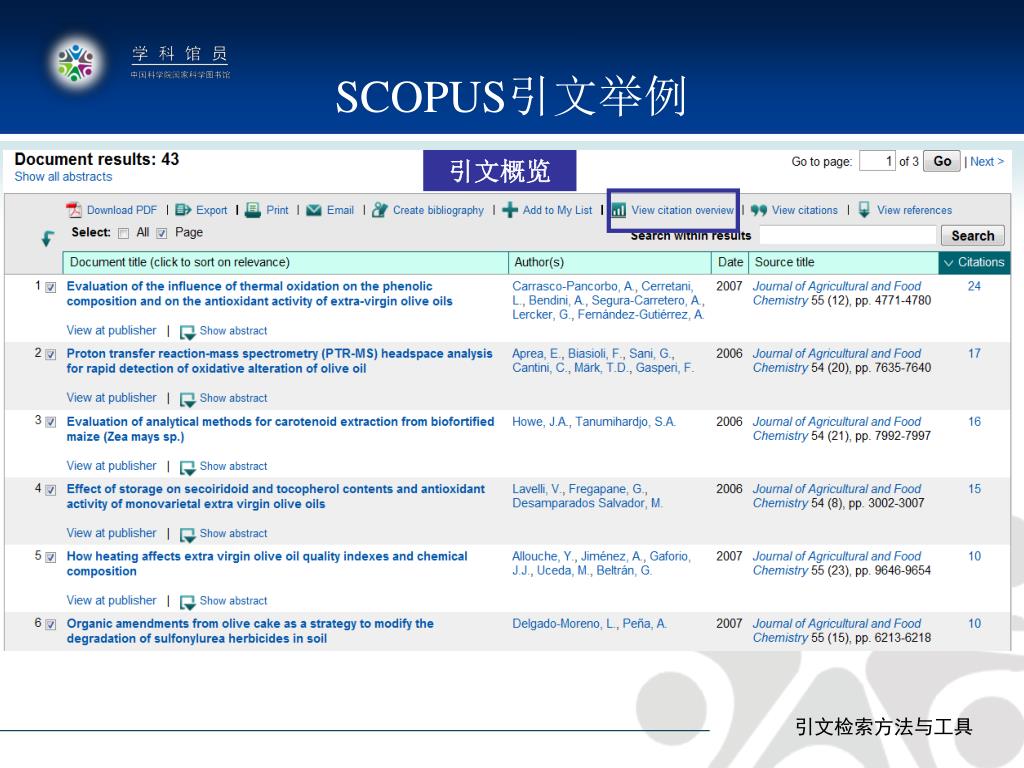This screenshot has width=1024, height=768.
Task: Sort by Source title column header
Action: (844, 262)
